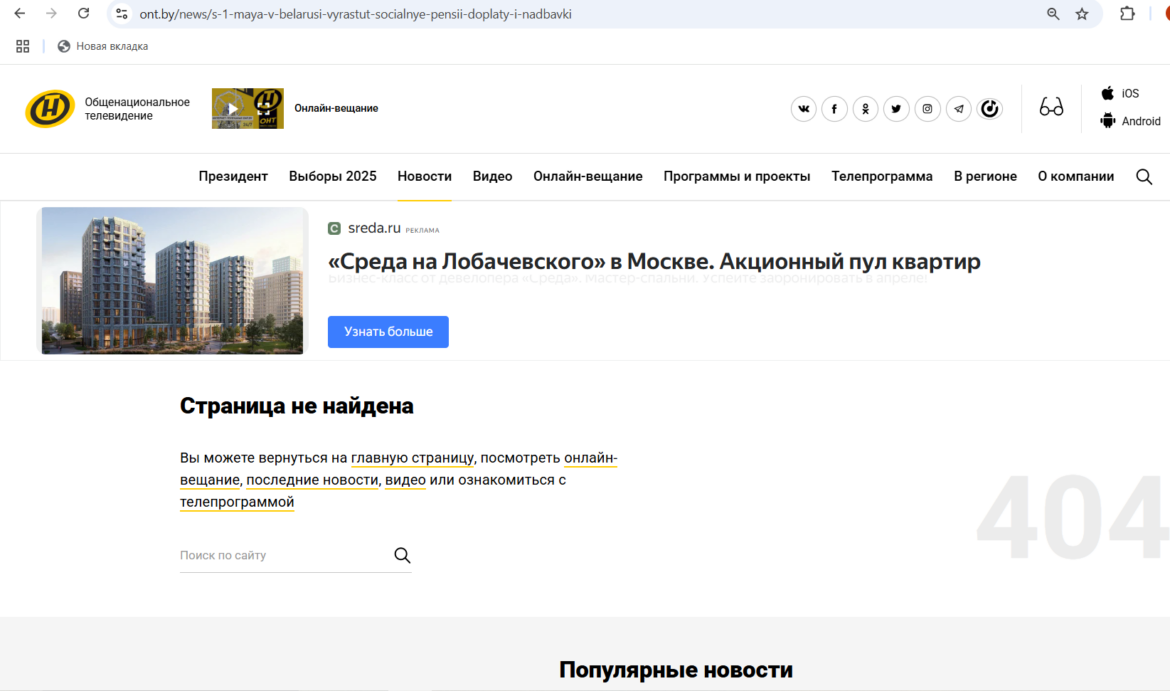Open site search via magnifying glass icon
1170x691 pixels.
[x=1144, y=176]
